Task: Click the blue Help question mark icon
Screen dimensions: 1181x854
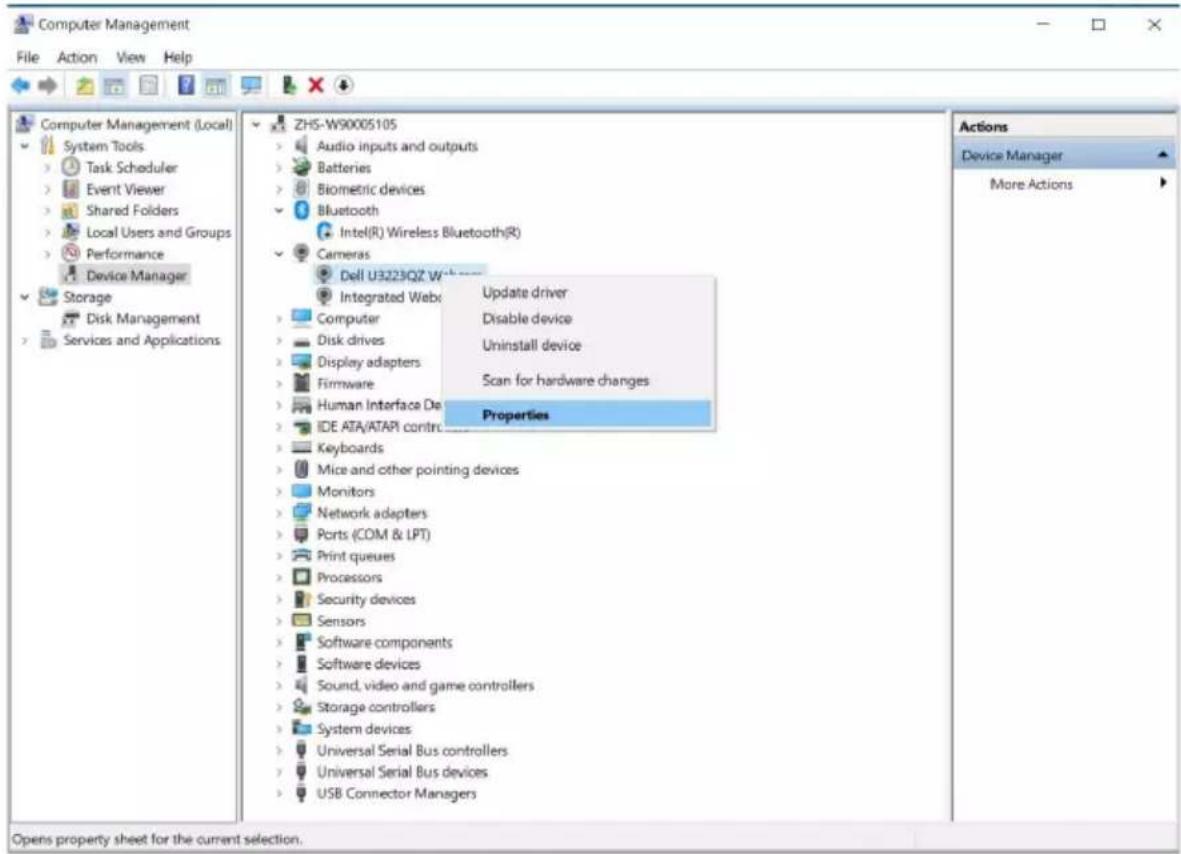Action: click(x=186, y=85)
